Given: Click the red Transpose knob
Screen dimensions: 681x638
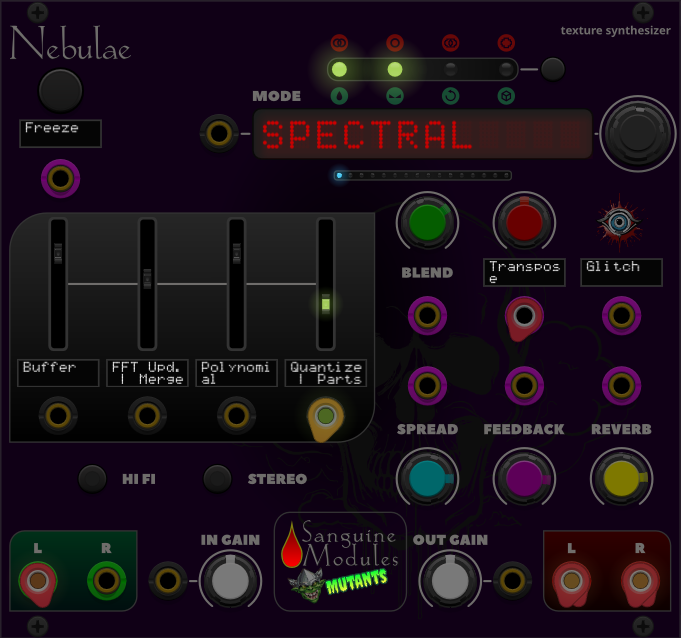Looking at the screenshot, I should click(x=524, y=222).
